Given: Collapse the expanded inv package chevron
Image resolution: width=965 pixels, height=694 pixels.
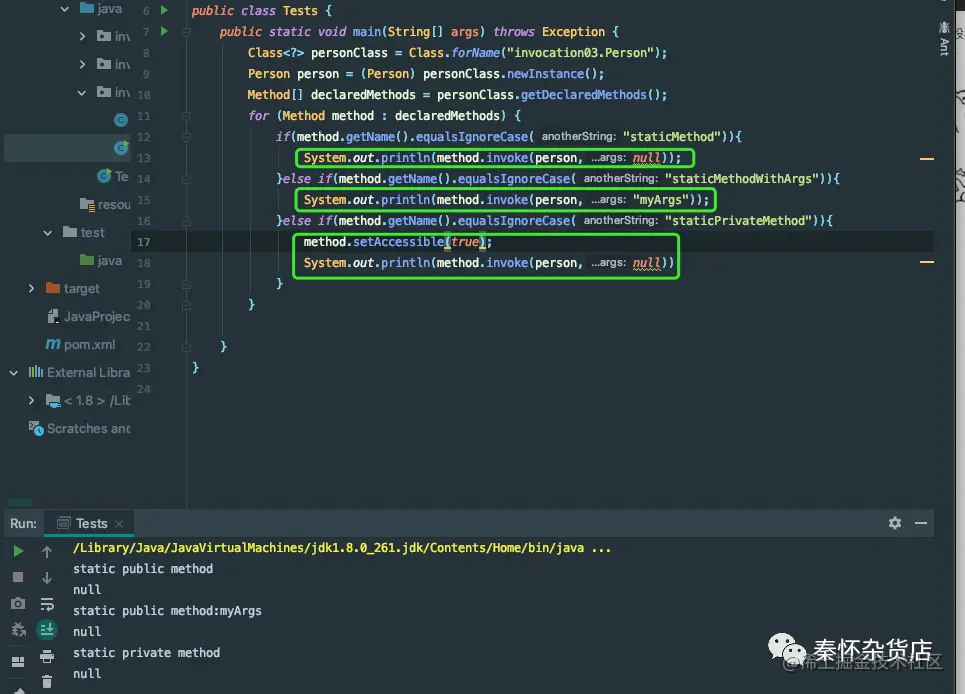Looking at the screenshot, I should (x=82, y=92).
